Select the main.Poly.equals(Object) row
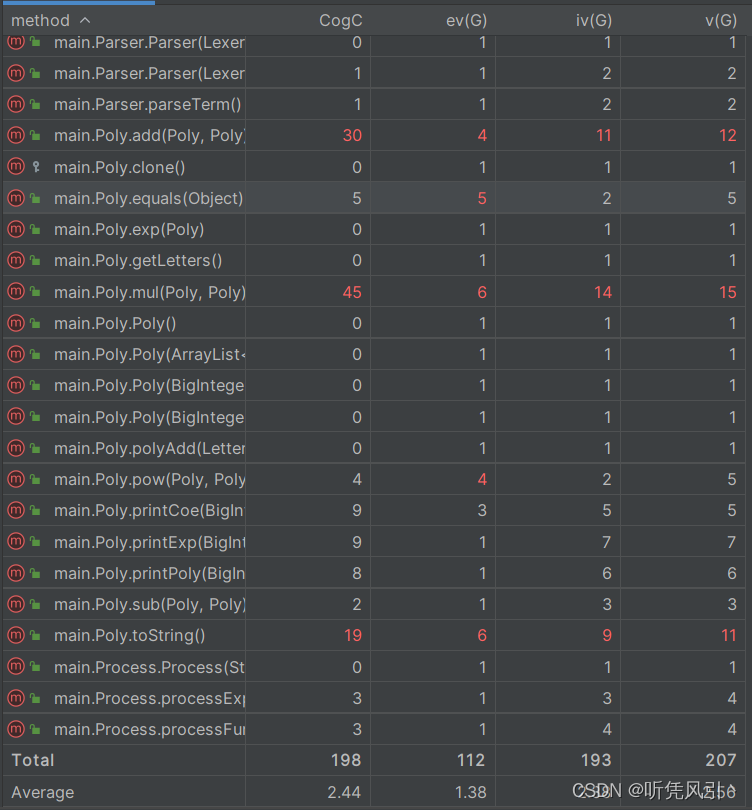Viewport: 752px width, 810px height. click(x=374, y=198)
